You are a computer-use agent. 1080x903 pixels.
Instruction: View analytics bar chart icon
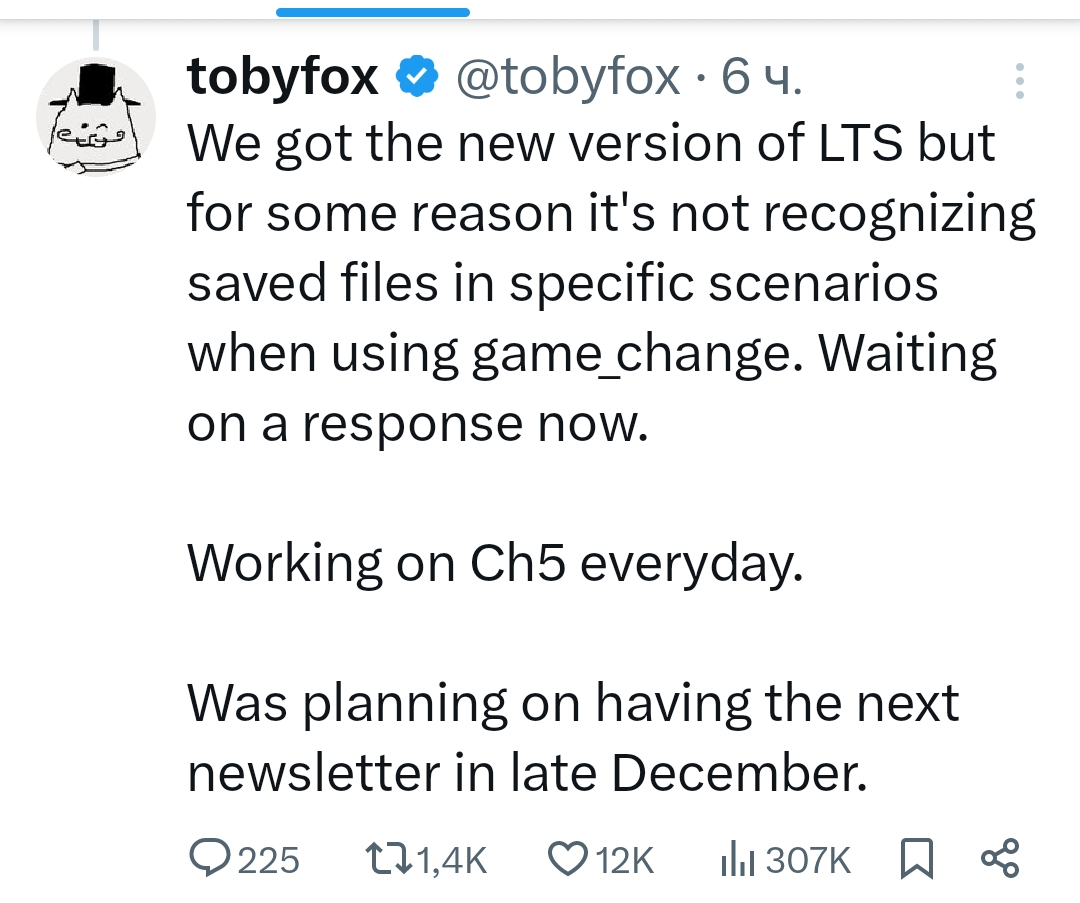[x=738, y=859]
